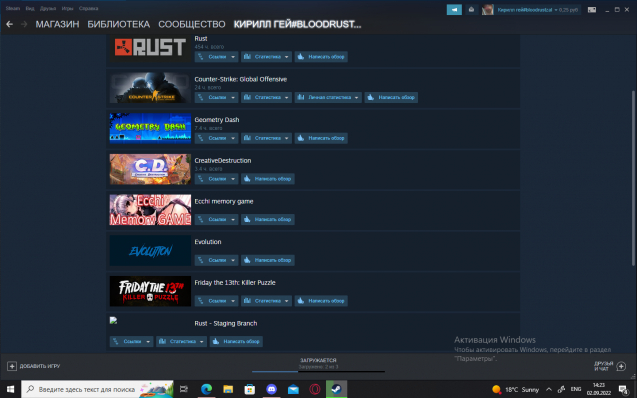This screenshot has width=637, height=398.
Task: Open the Справка menu
Action: pos(88,9)
